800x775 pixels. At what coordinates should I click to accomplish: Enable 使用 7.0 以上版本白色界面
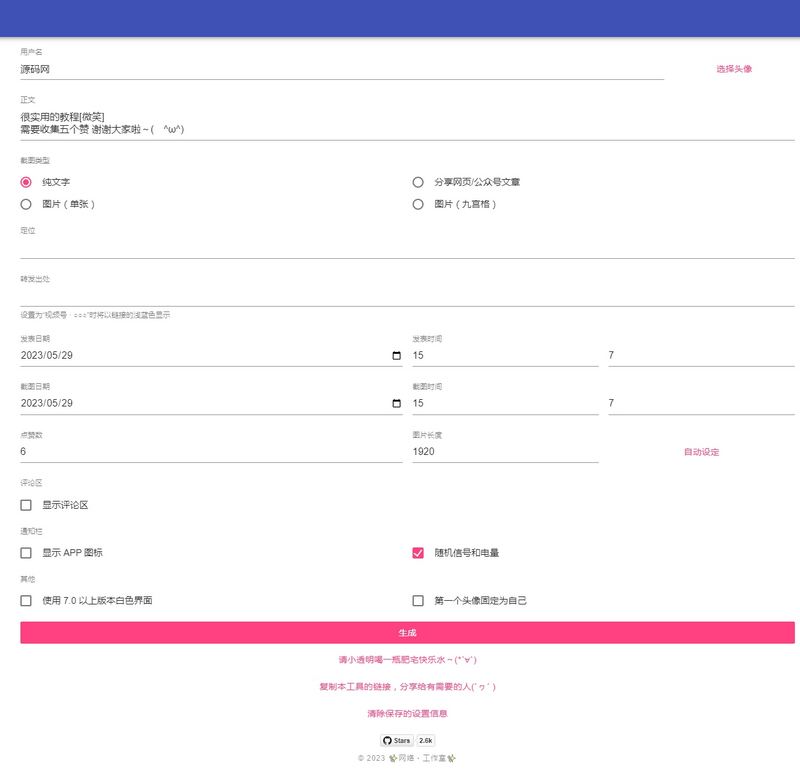[24, 600]
